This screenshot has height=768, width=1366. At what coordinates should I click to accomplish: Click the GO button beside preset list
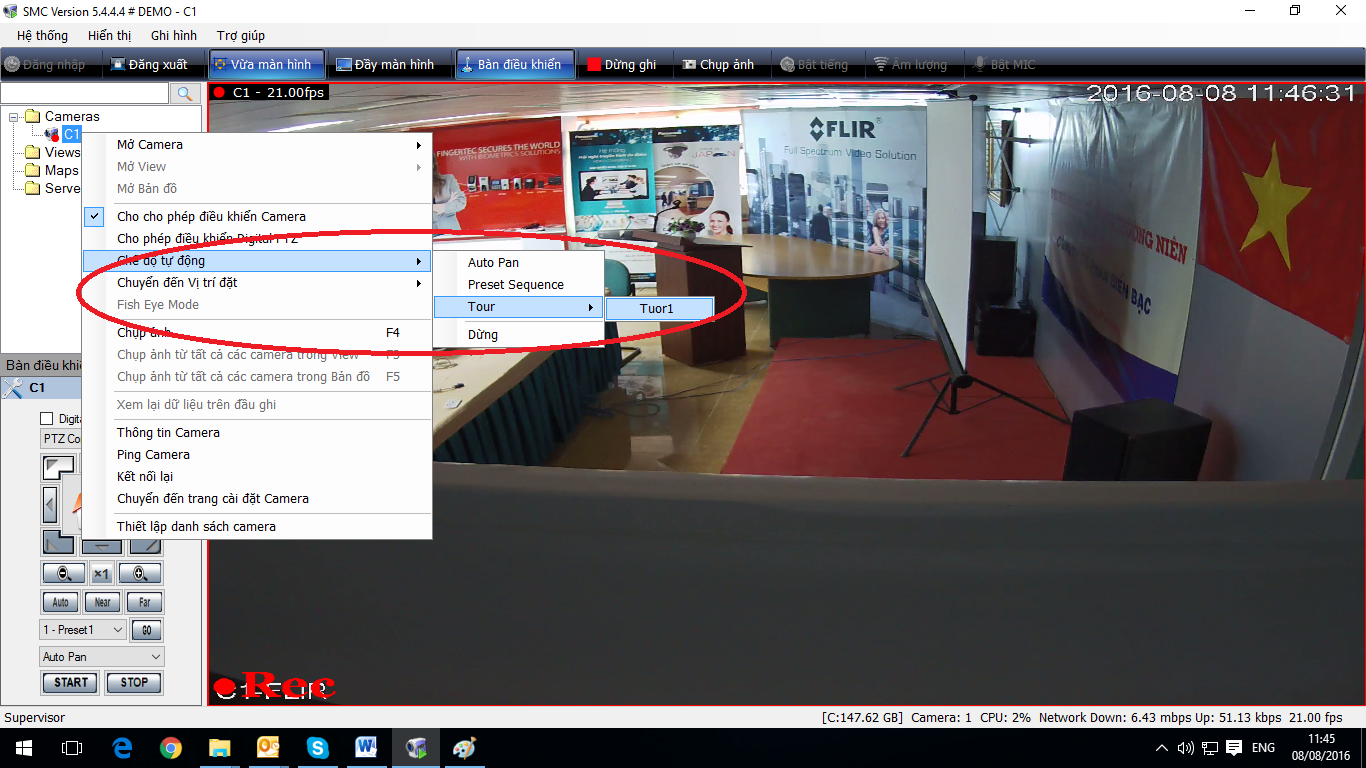[147, 630]
